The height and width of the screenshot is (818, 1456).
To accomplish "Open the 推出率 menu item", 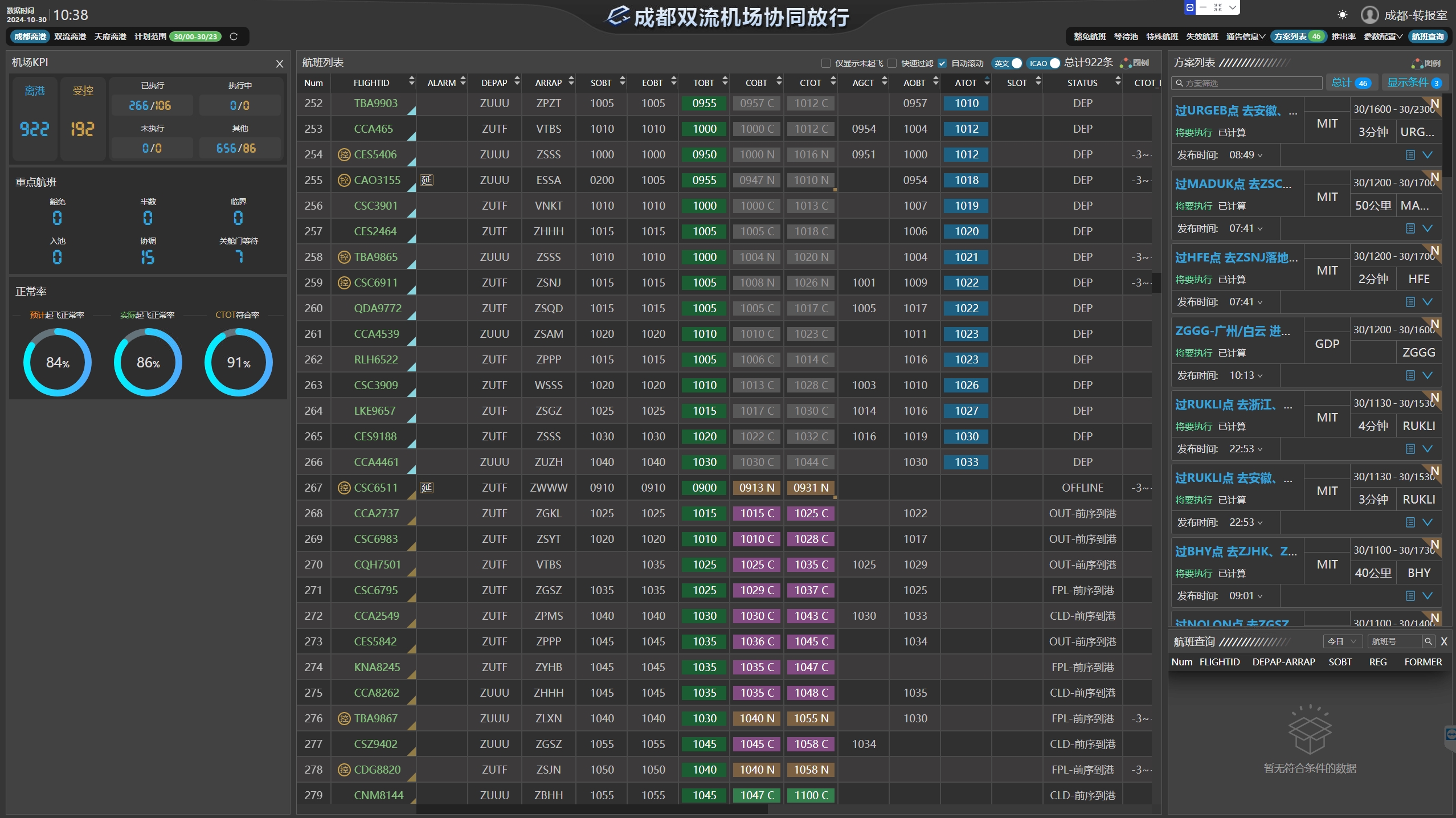I will tap(1343, 36).
